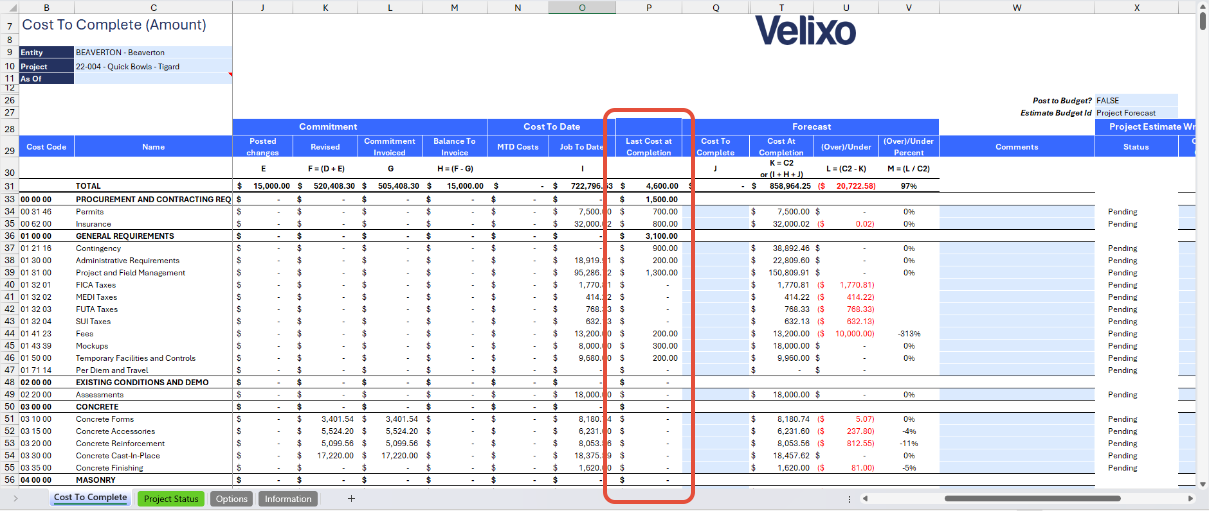Select the Post to Budget FALSE cell

coord(1135,101)
